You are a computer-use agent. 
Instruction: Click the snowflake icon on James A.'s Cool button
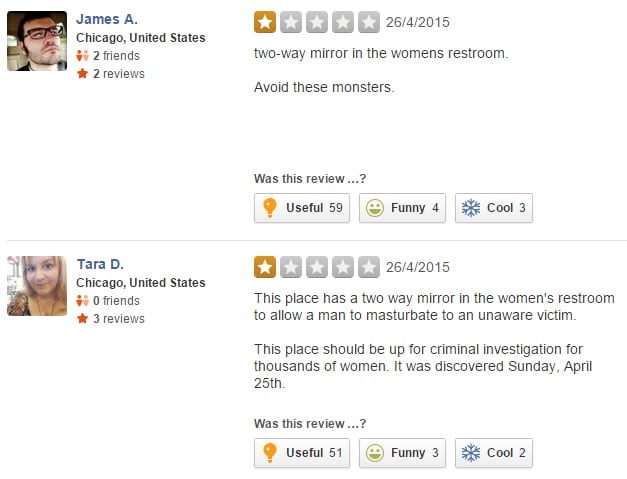pos(471,208)
